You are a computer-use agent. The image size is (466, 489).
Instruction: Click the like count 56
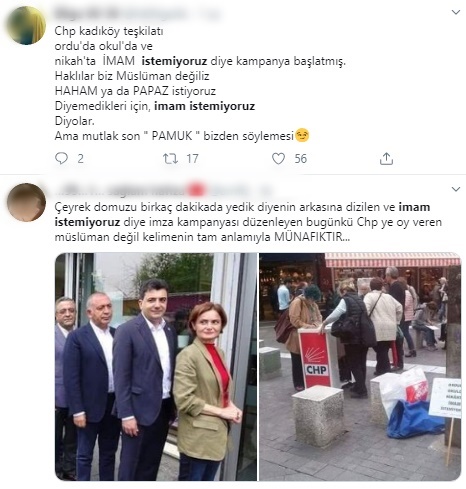[x=300, y=159]
